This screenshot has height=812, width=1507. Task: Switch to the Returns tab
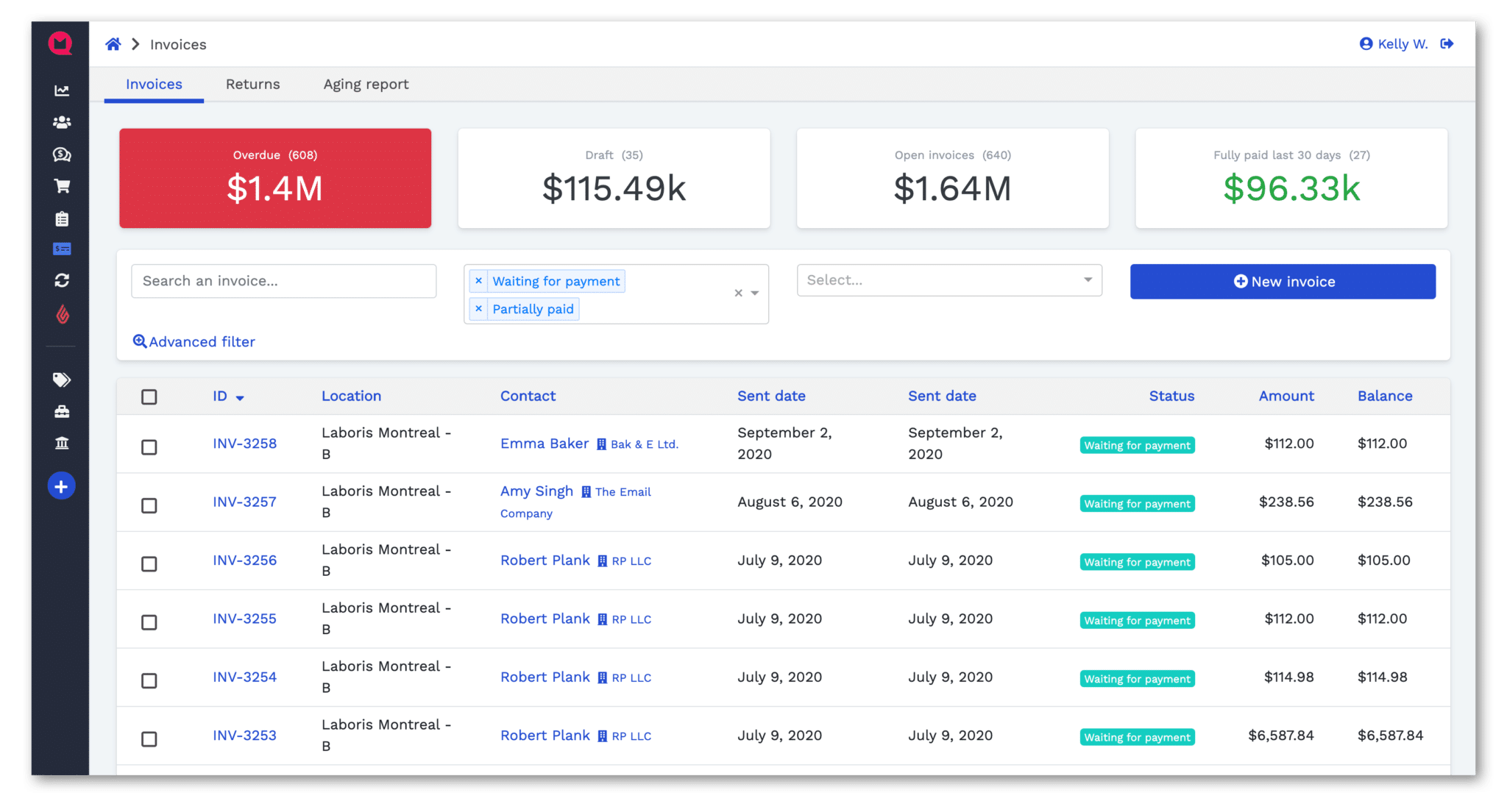pos(252,84)
